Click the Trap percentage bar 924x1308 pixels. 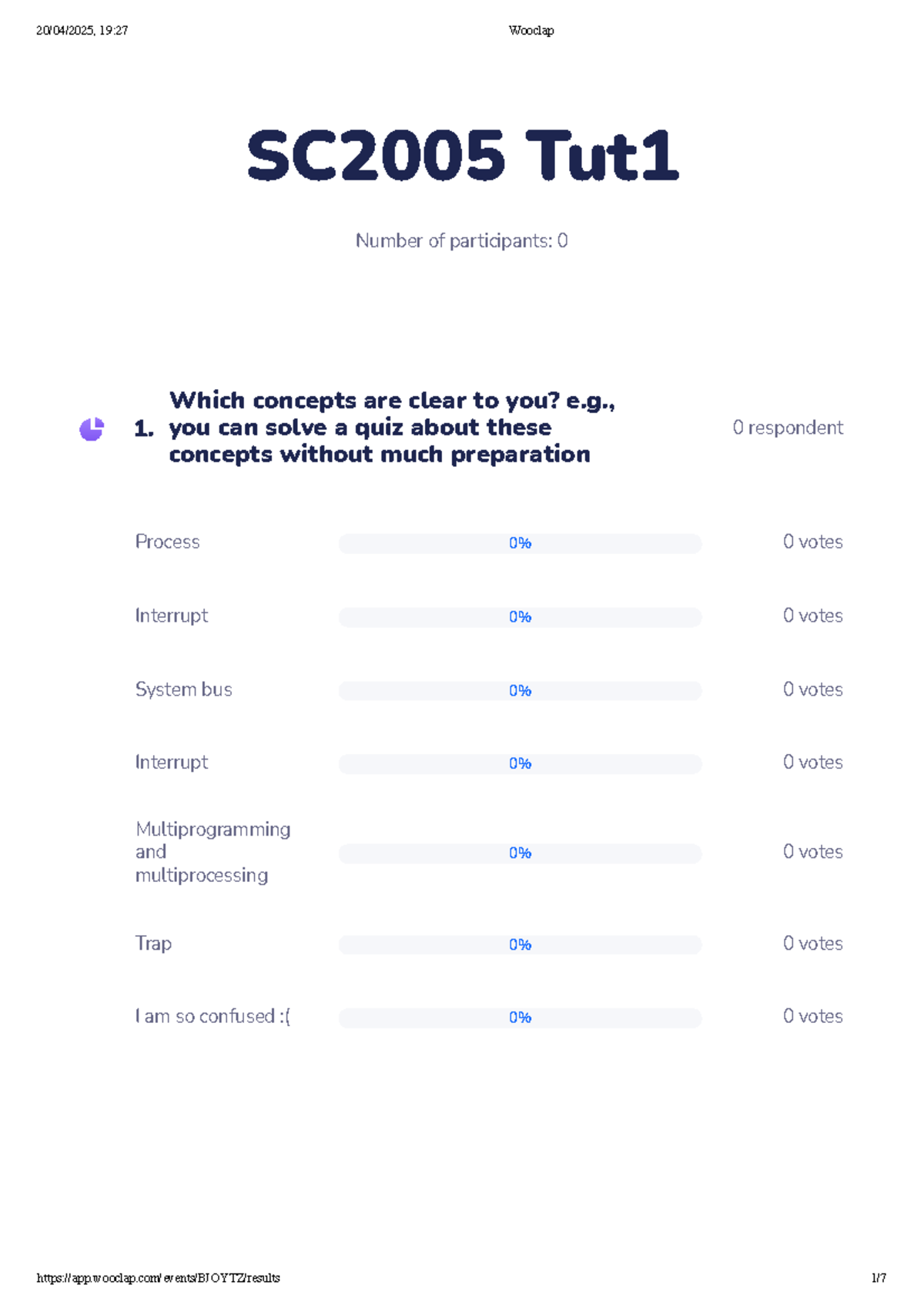[x=520, y=945]
